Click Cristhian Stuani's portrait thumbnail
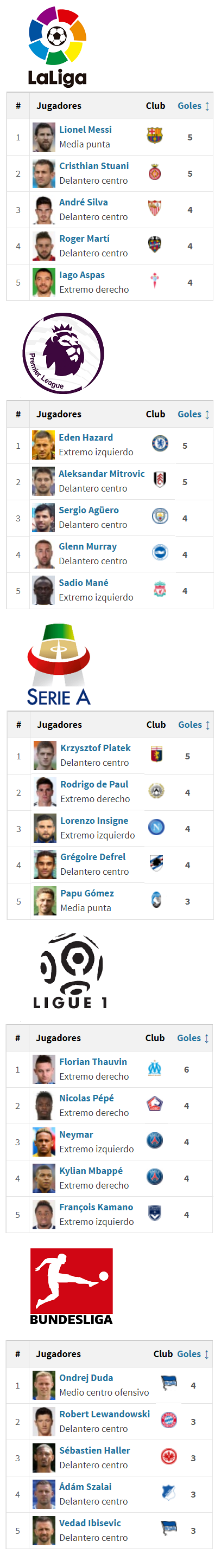221x1568 pixels. click(44, 173)
